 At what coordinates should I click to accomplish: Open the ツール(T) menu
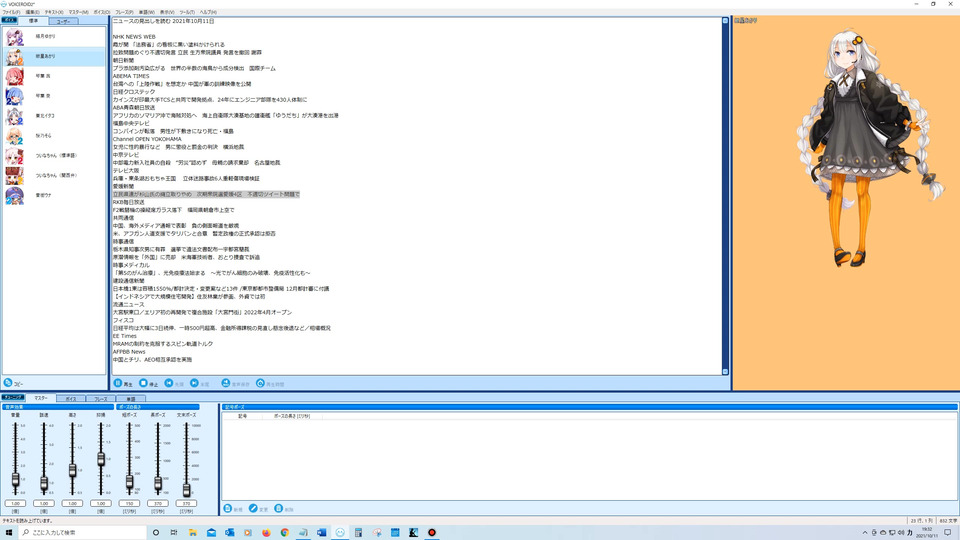187,12
